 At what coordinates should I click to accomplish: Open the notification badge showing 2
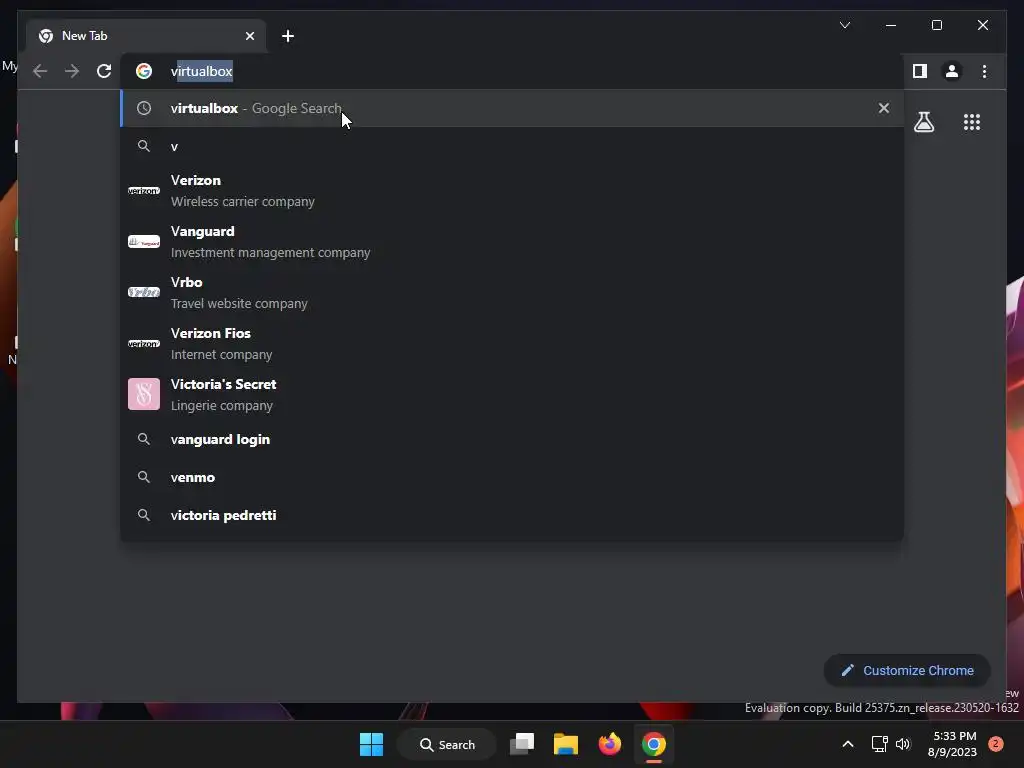point(996,744)
